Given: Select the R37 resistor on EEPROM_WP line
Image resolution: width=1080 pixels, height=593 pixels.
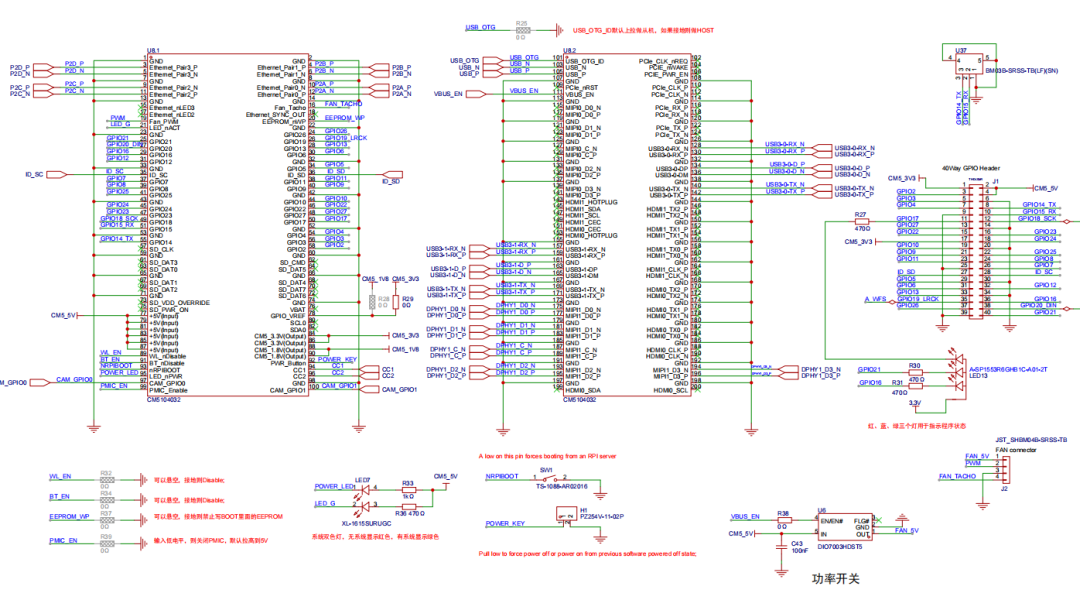Looking at the screenshot, I should click(x=106, y=520).
